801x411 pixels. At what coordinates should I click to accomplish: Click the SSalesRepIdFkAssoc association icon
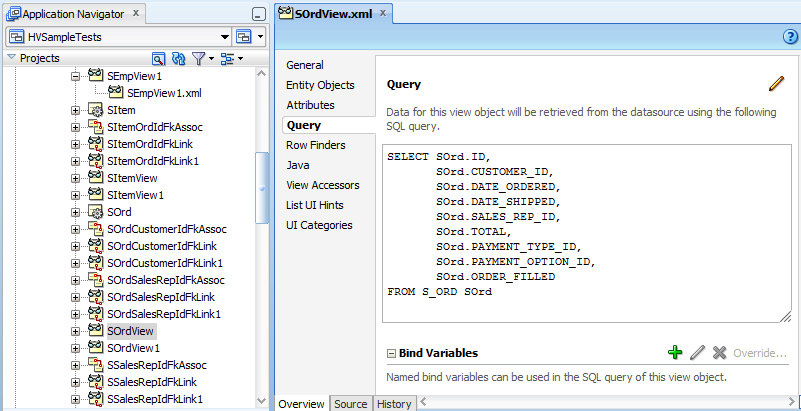pos(96,365)
